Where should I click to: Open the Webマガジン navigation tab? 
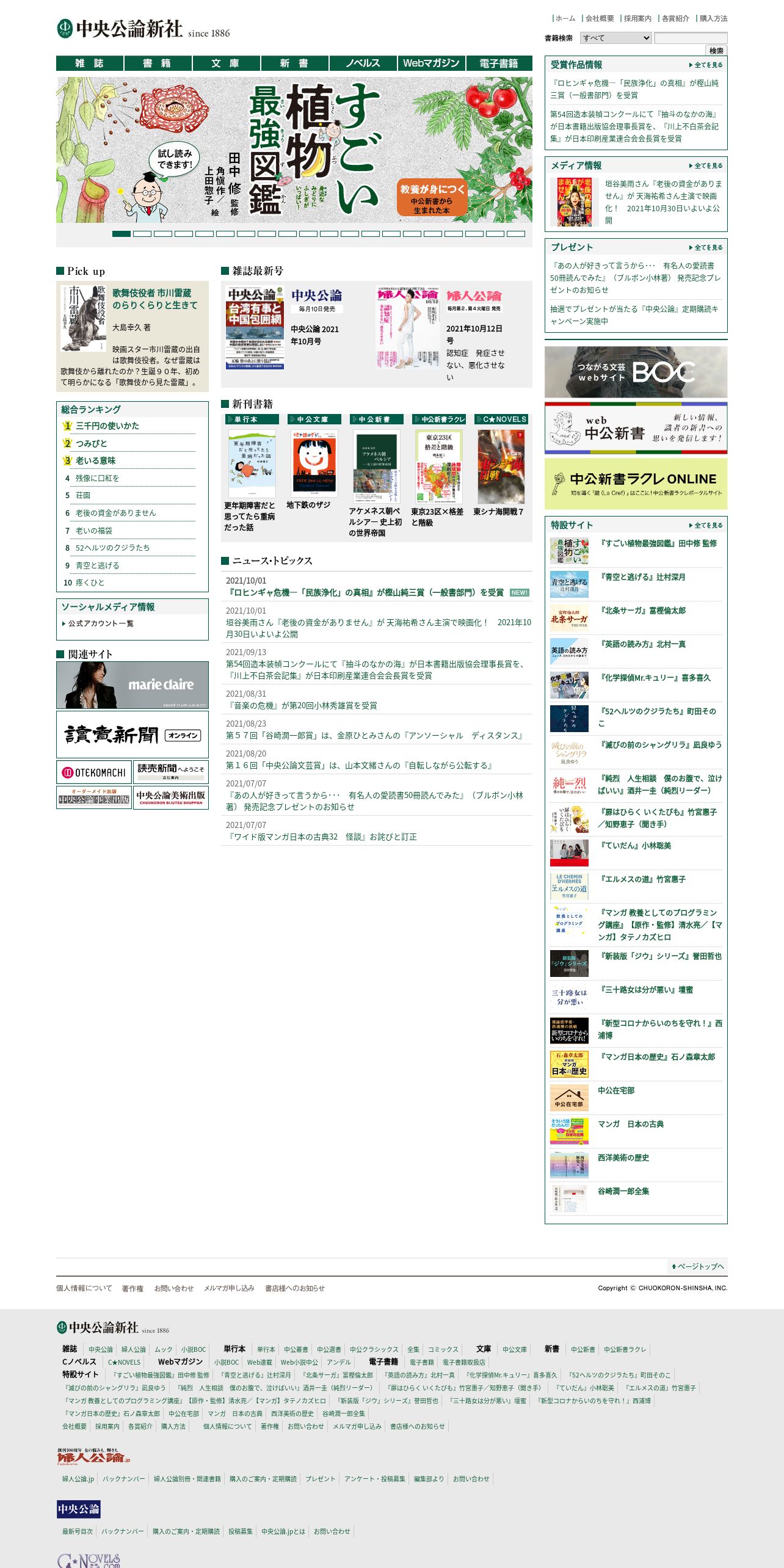coord(432,64)
